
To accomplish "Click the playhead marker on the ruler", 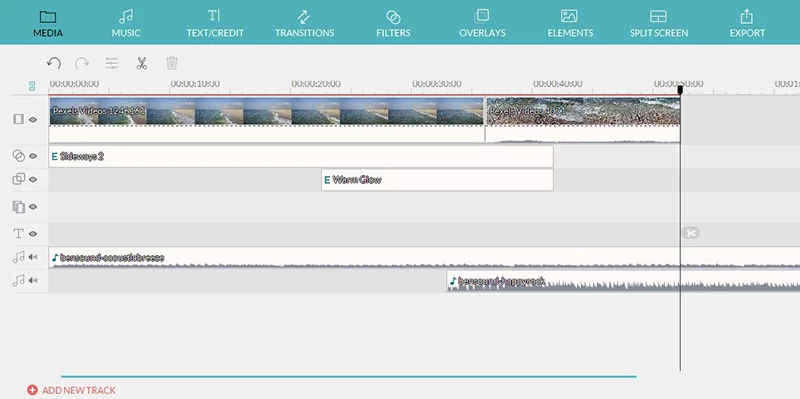I will pyautogui.click(x=680, y=90).
